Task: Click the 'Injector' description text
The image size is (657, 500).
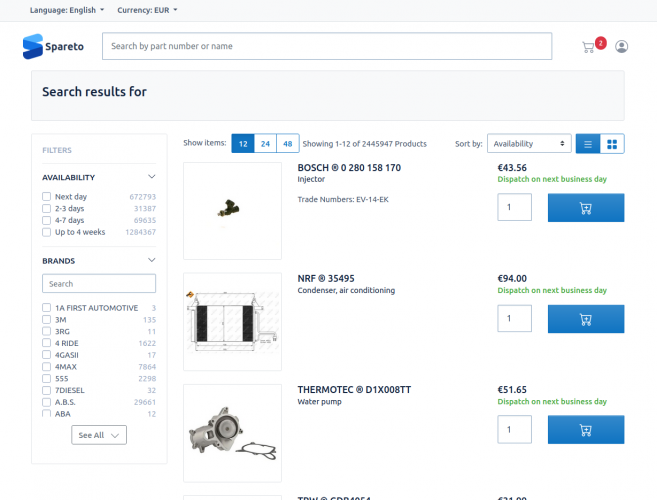Action: coord(311,179)
